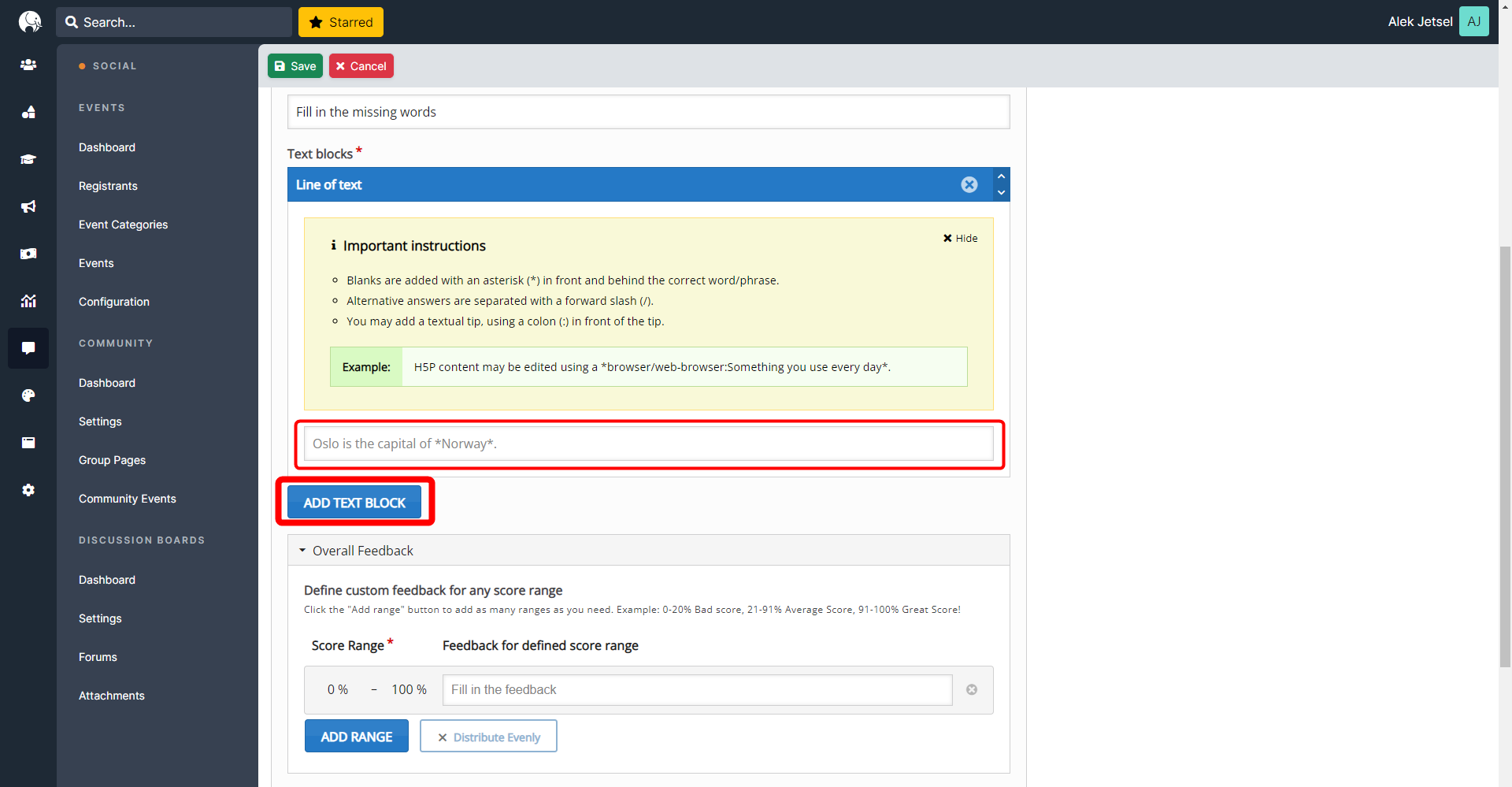Open Discussion Boards Settings in sidebar
This screenshot has height=787, width=1512.
coord(100,618)
